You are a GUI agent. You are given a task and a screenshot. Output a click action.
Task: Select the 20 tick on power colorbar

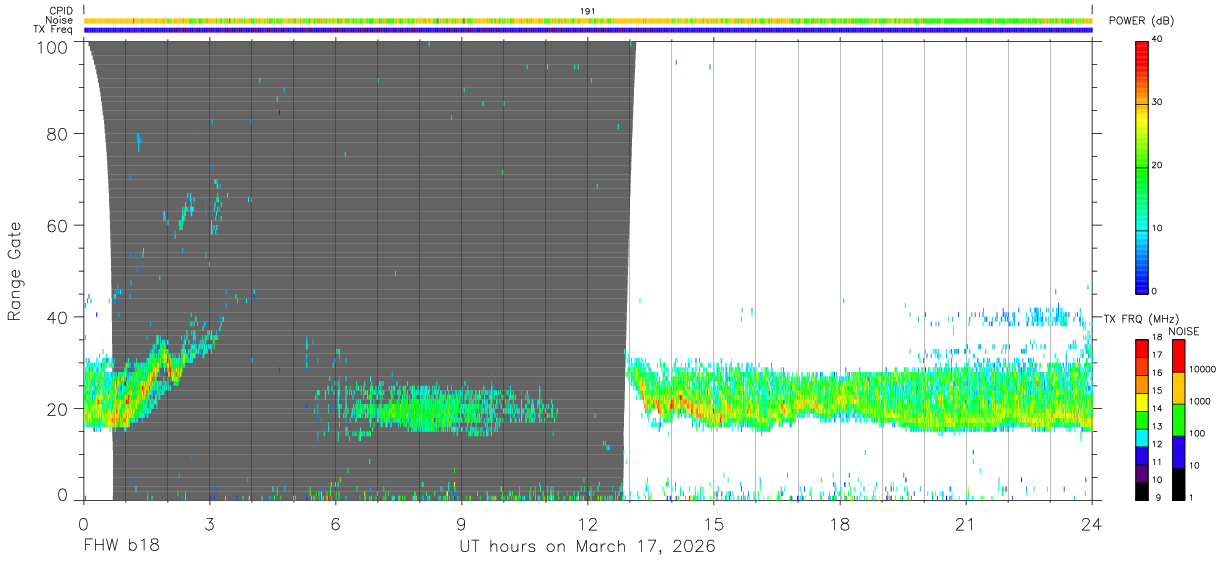click(x=1158, y=166)
